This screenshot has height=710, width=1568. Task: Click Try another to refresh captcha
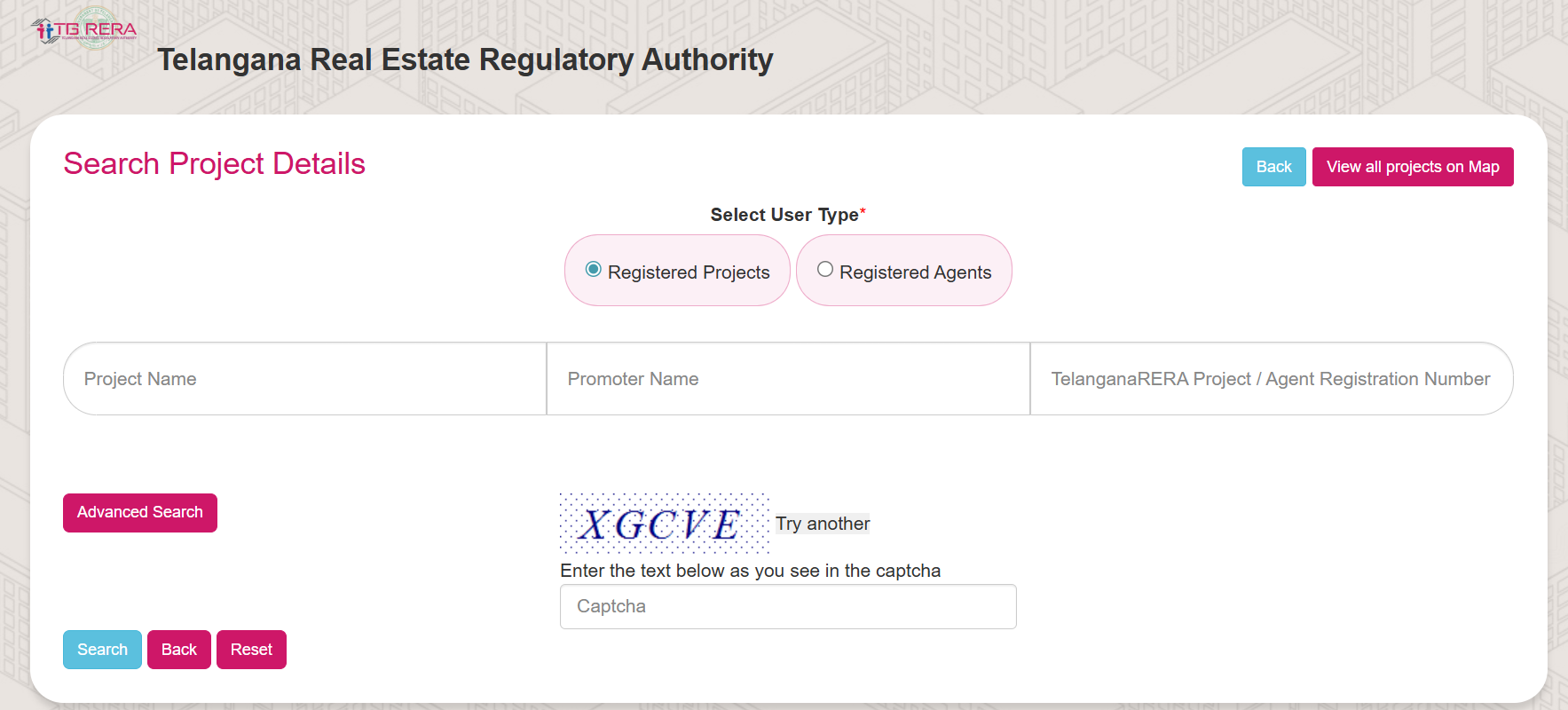pos(823,524)
